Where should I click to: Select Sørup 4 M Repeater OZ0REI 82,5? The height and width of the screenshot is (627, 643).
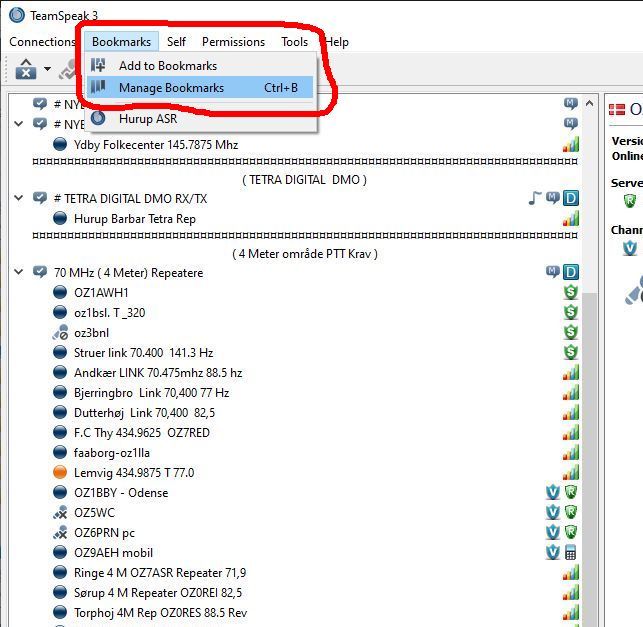coord(158,593)
